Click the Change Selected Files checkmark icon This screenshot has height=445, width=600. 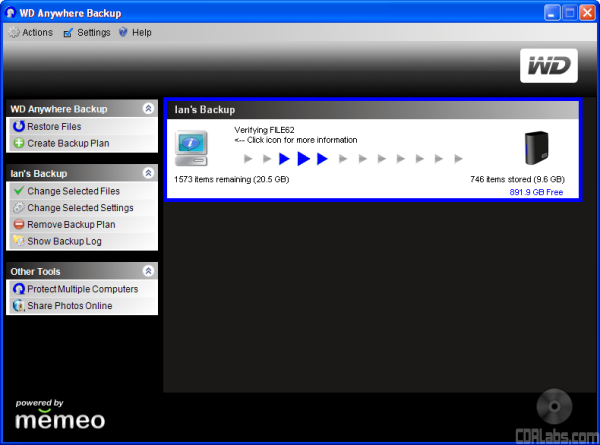[19, 191]
